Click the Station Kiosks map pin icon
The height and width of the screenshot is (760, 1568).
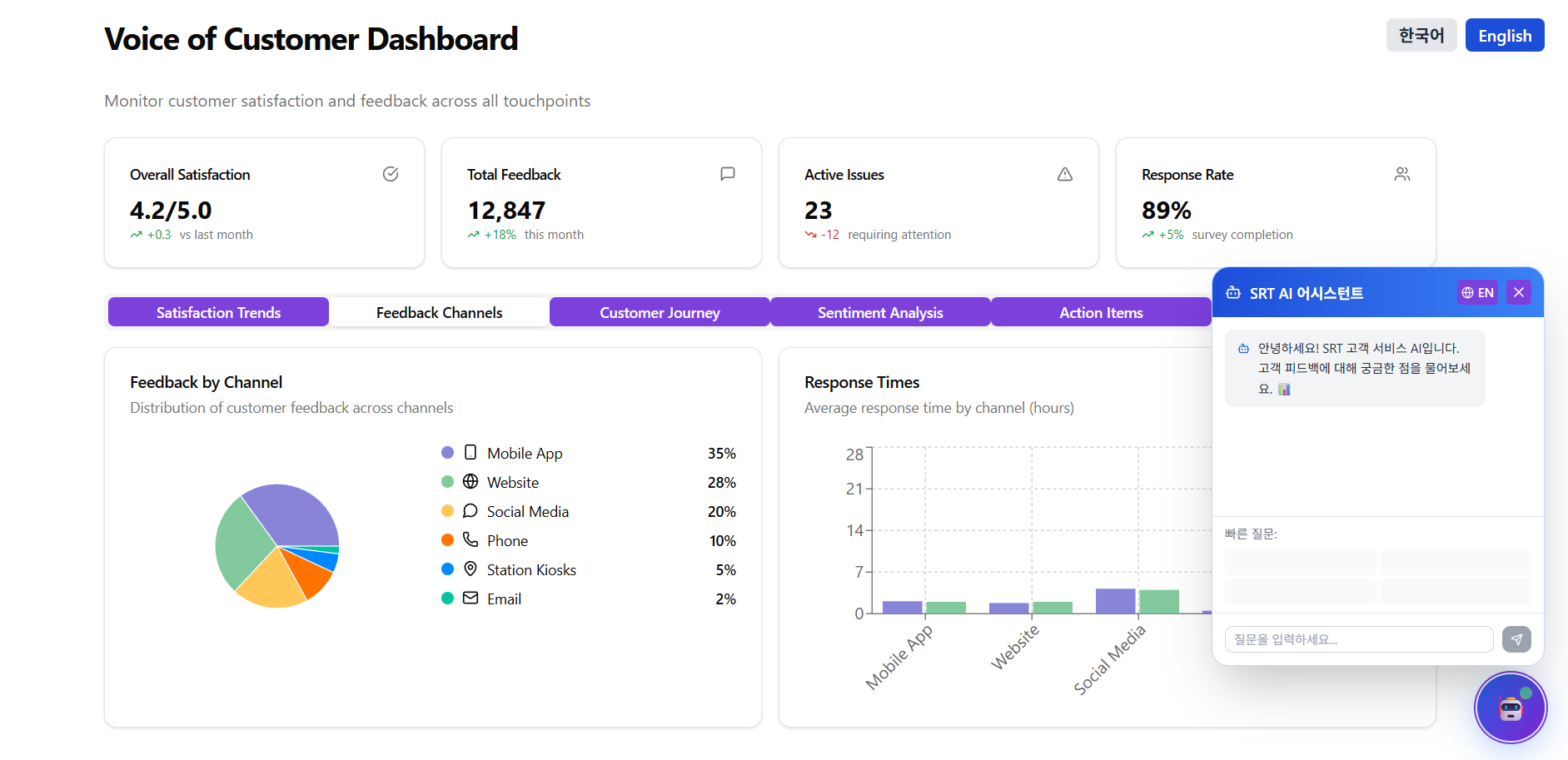pos(470,569)
